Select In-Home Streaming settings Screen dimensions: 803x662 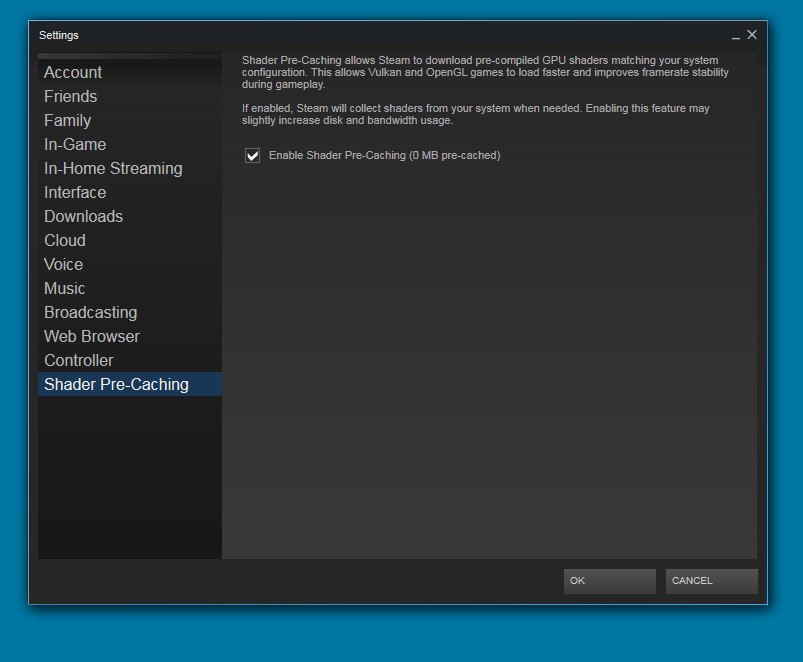(113, 168)
